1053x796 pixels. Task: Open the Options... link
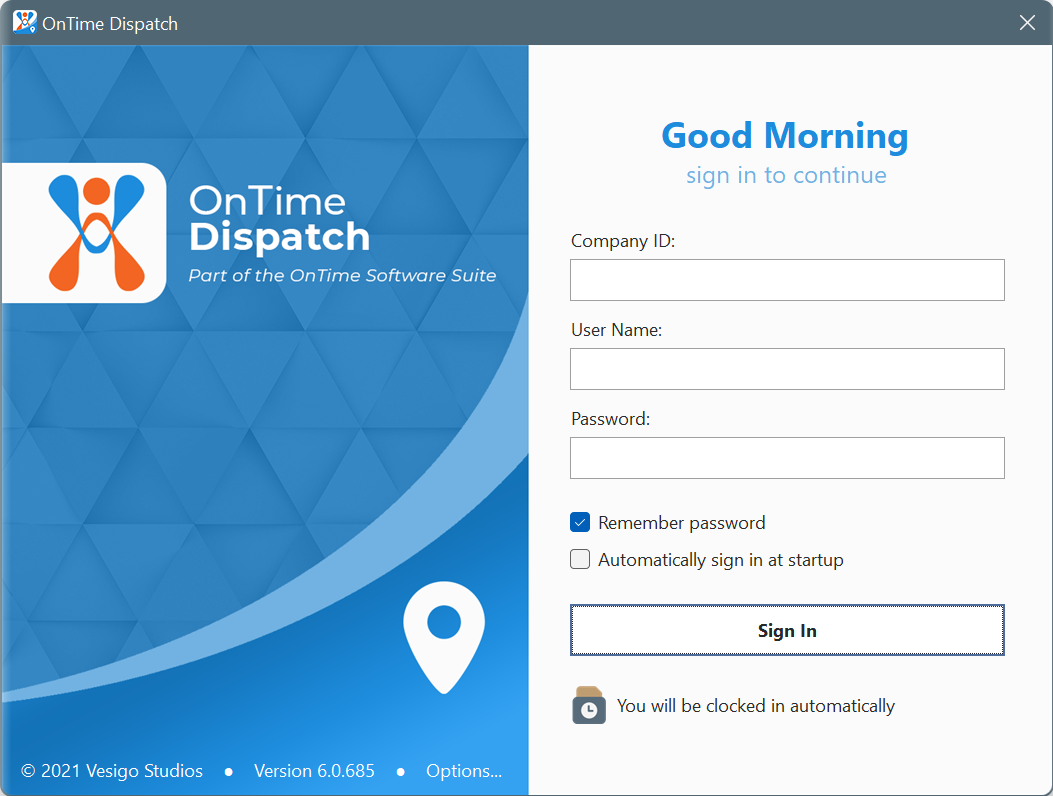(x=464, y=770)
